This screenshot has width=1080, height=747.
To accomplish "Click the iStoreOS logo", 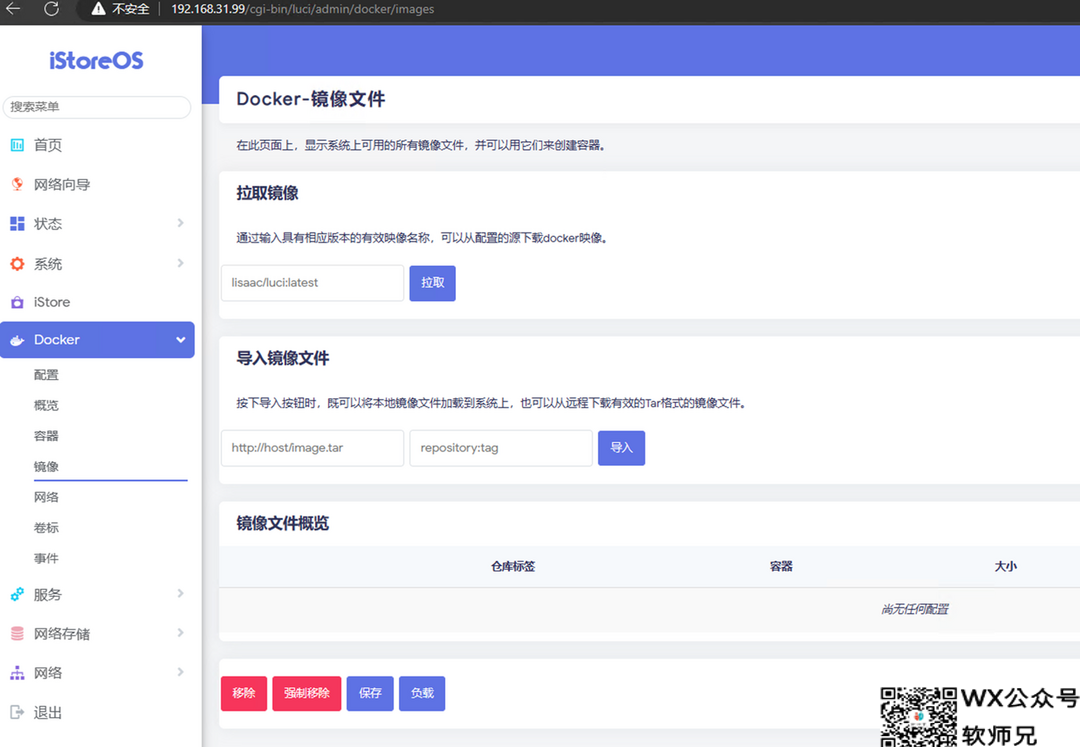I will click(x=96, y=61).
